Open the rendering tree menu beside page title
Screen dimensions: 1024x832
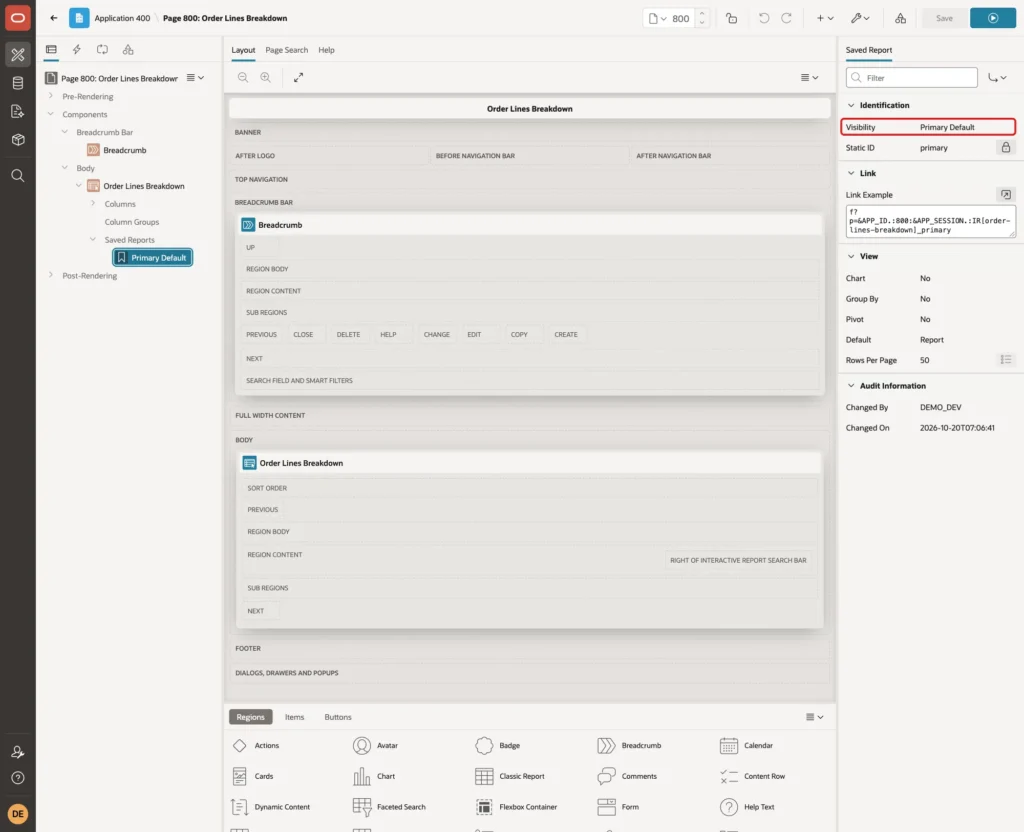(195, 78)
